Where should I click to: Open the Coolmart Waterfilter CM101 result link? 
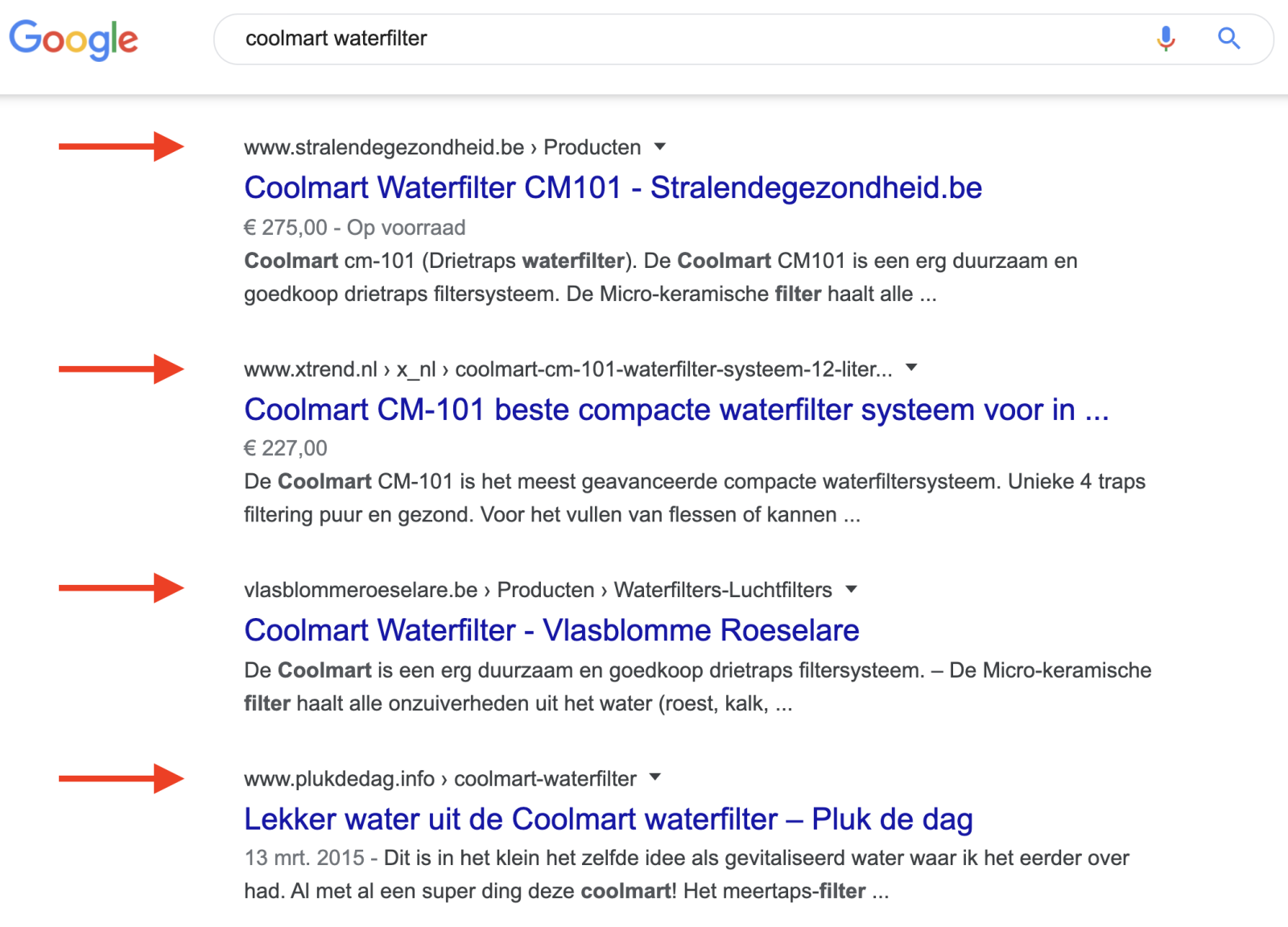(612, 187)
